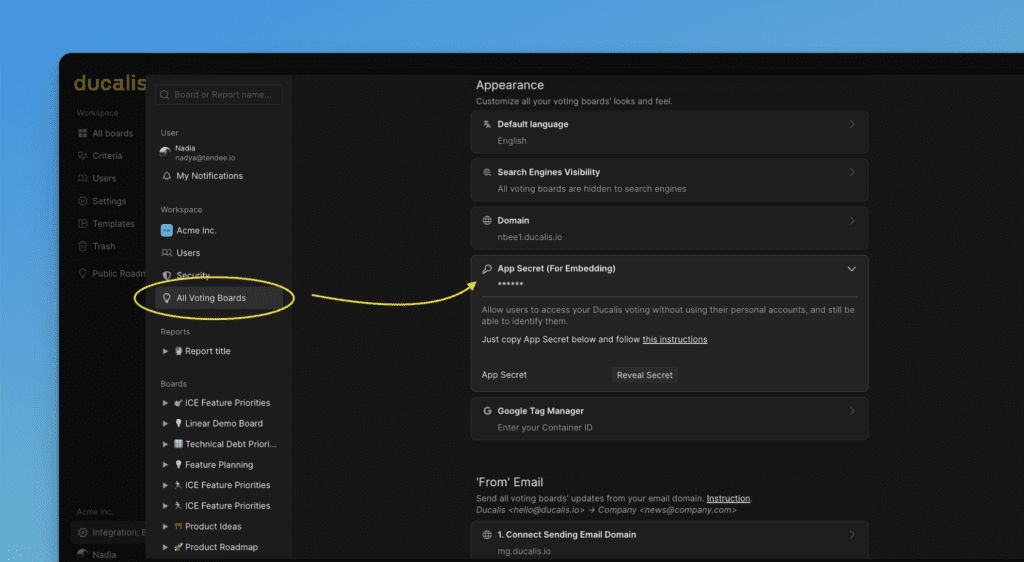Open the Default language setting chevron
The image size is (1024, 562).
coord(851,125)
